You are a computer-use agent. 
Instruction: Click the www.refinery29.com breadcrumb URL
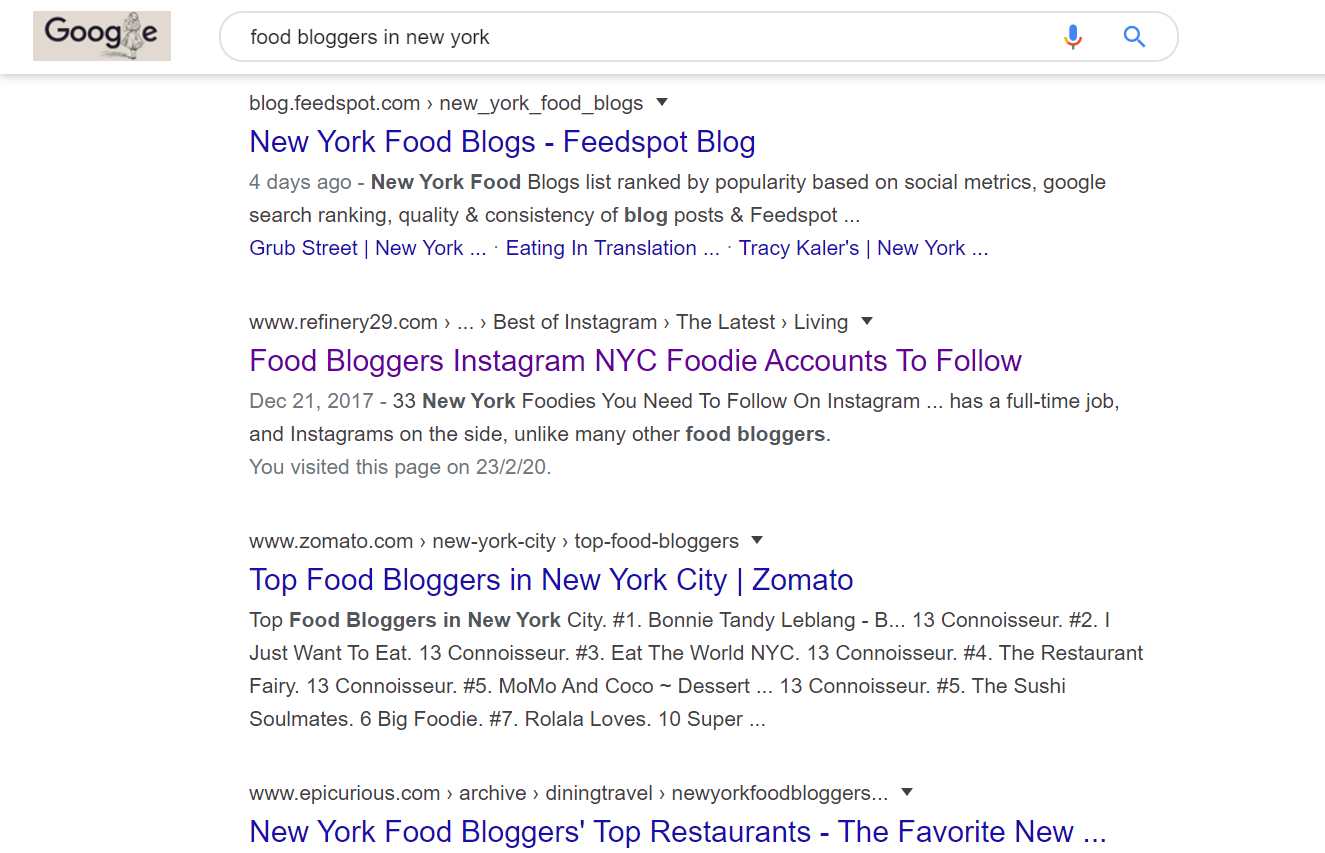coord(343,322)
